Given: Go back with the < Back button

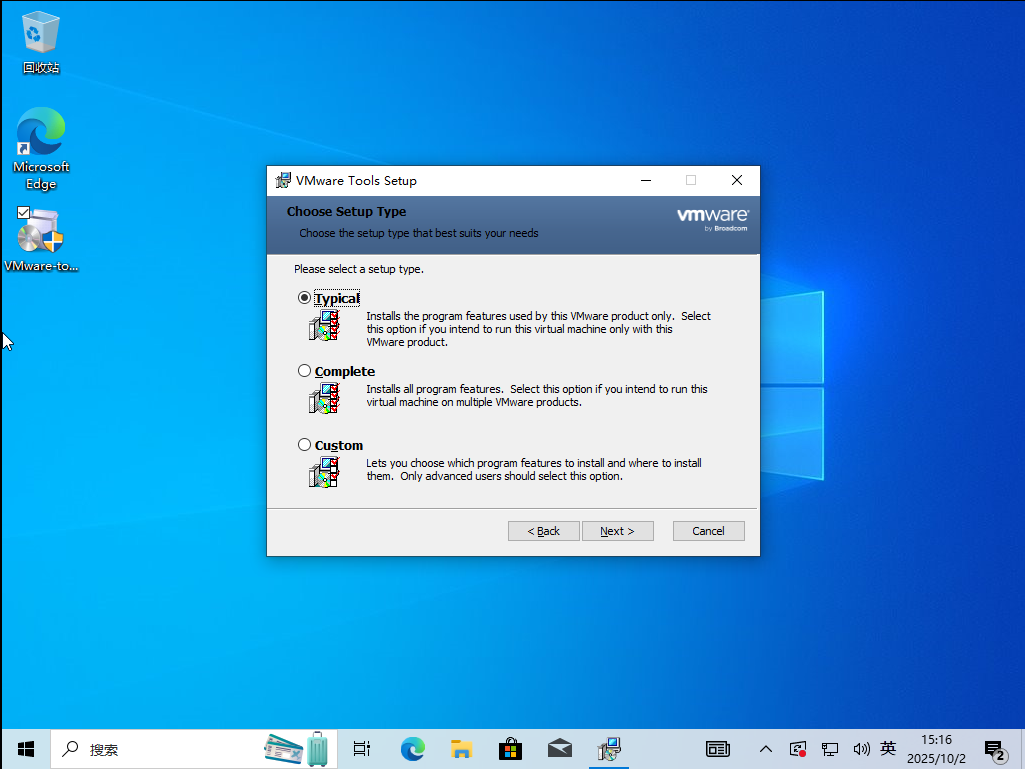Looking at the screenshot, I should [x=543, y=531].
